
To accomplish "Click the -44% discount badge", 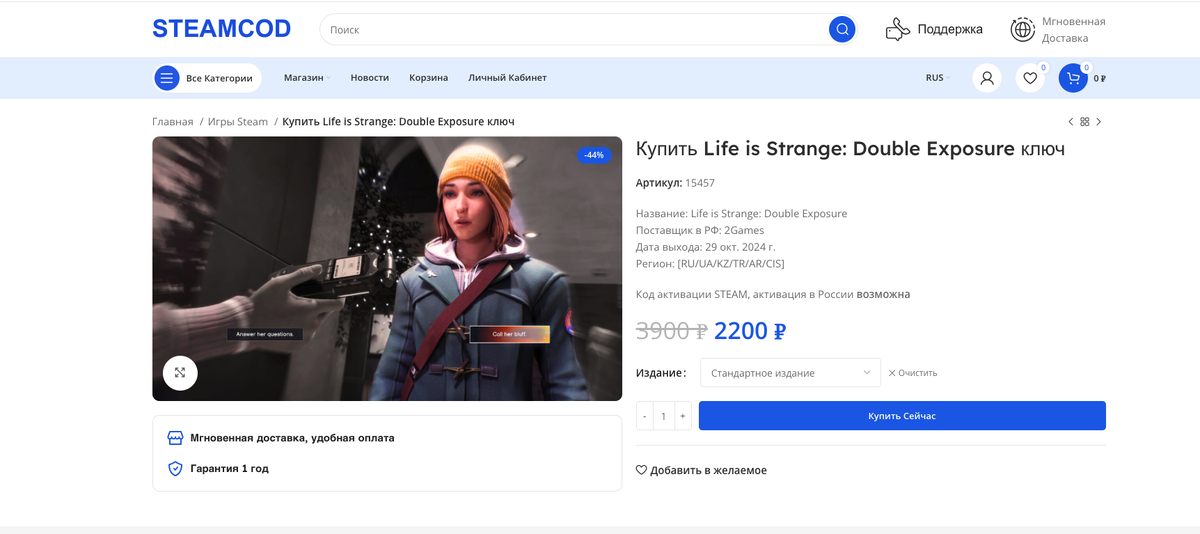I will (x=594, y=155).
